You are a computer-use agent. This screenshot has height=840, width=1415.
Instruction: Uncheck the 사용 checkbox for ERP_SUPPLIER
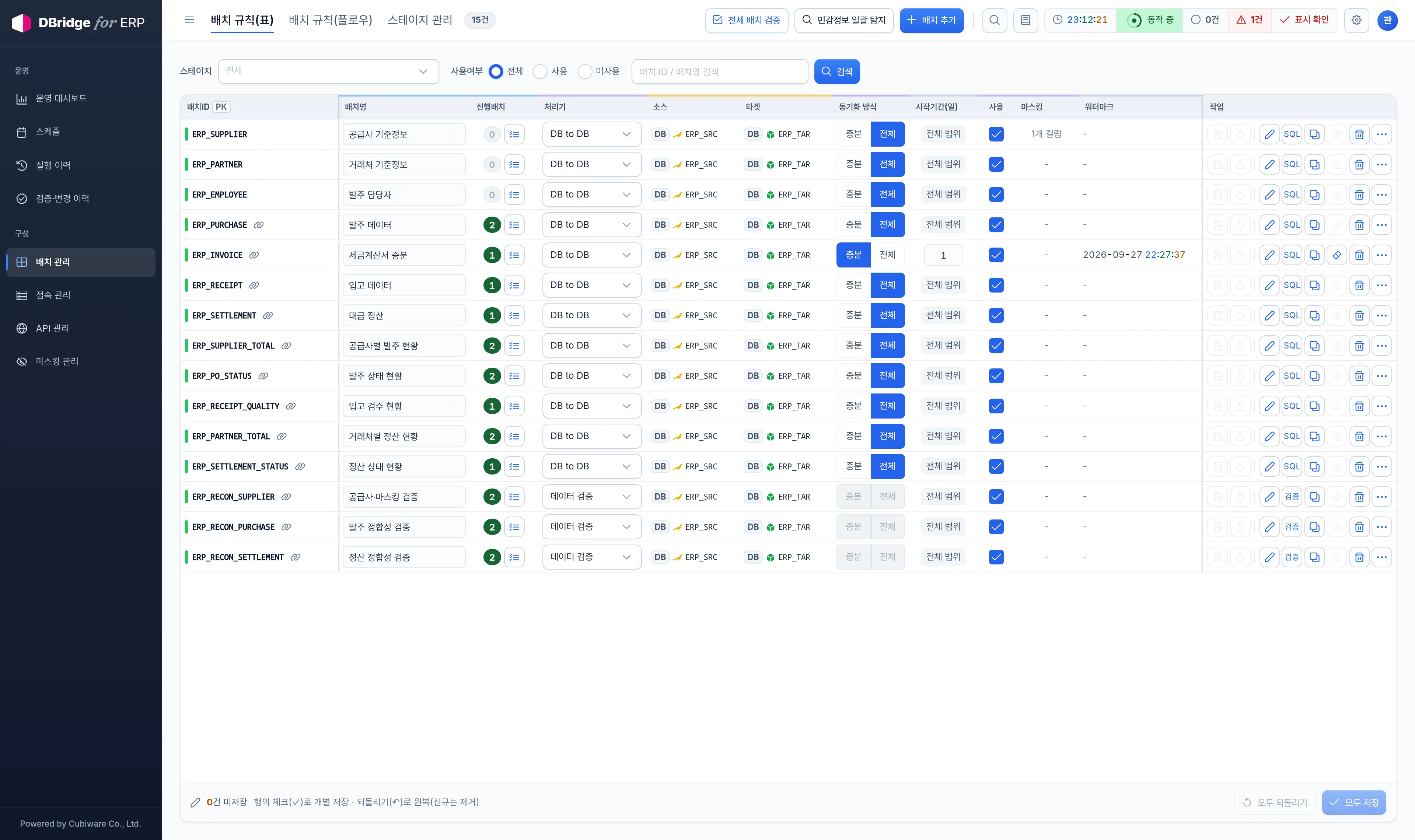click(996, 134)
